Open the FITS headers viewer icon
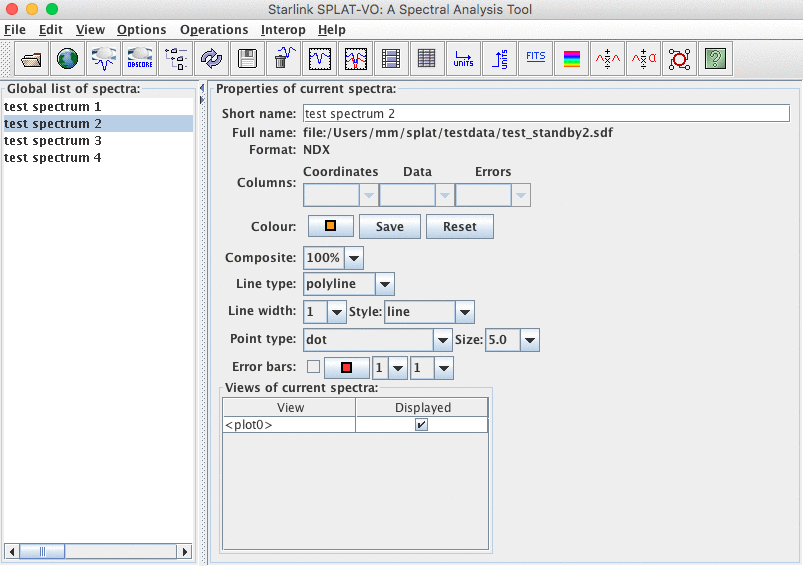 (x=535, y=59)
